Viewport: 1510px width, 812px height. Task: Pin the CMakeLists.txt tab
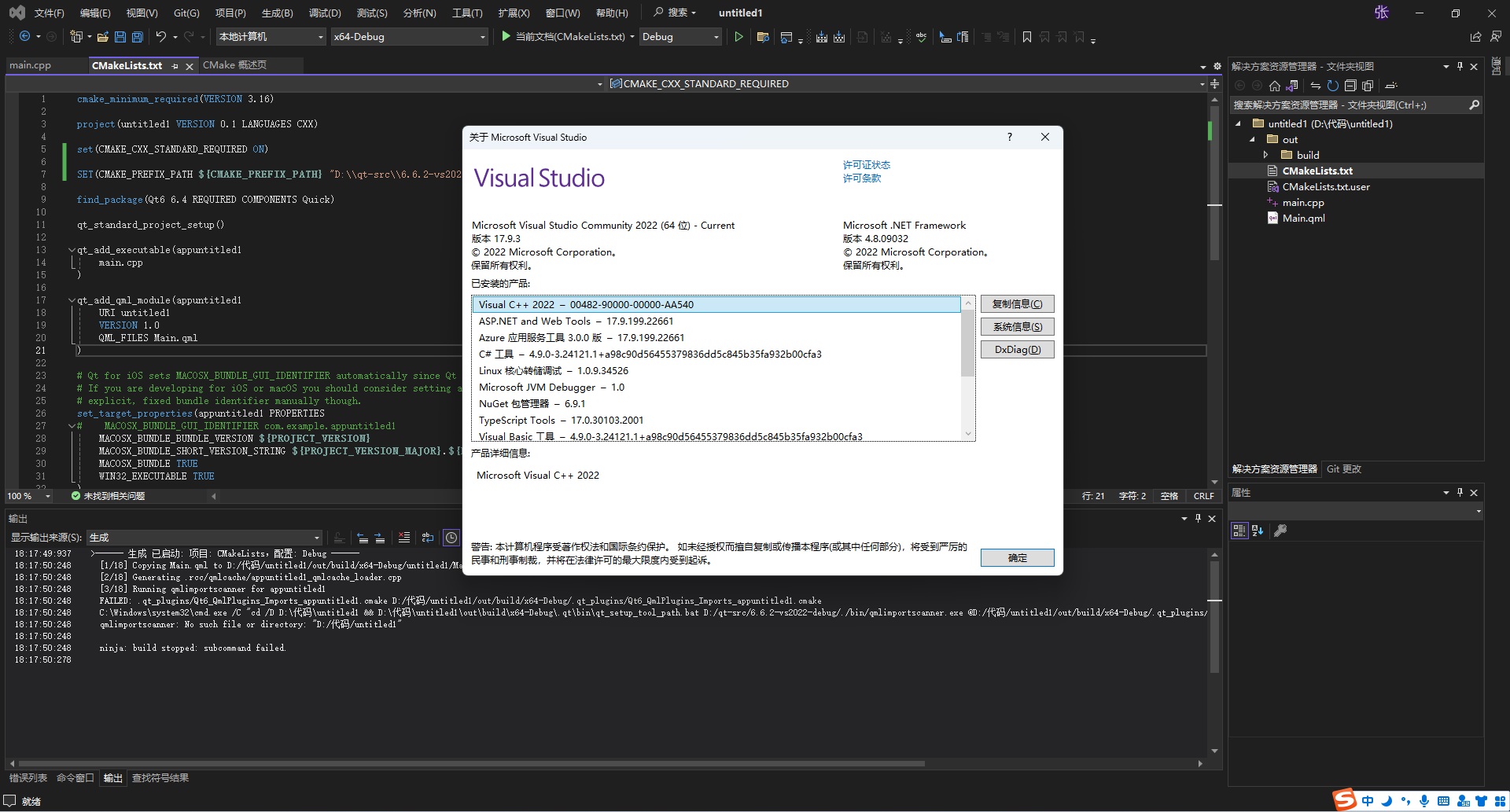(175, 66)
